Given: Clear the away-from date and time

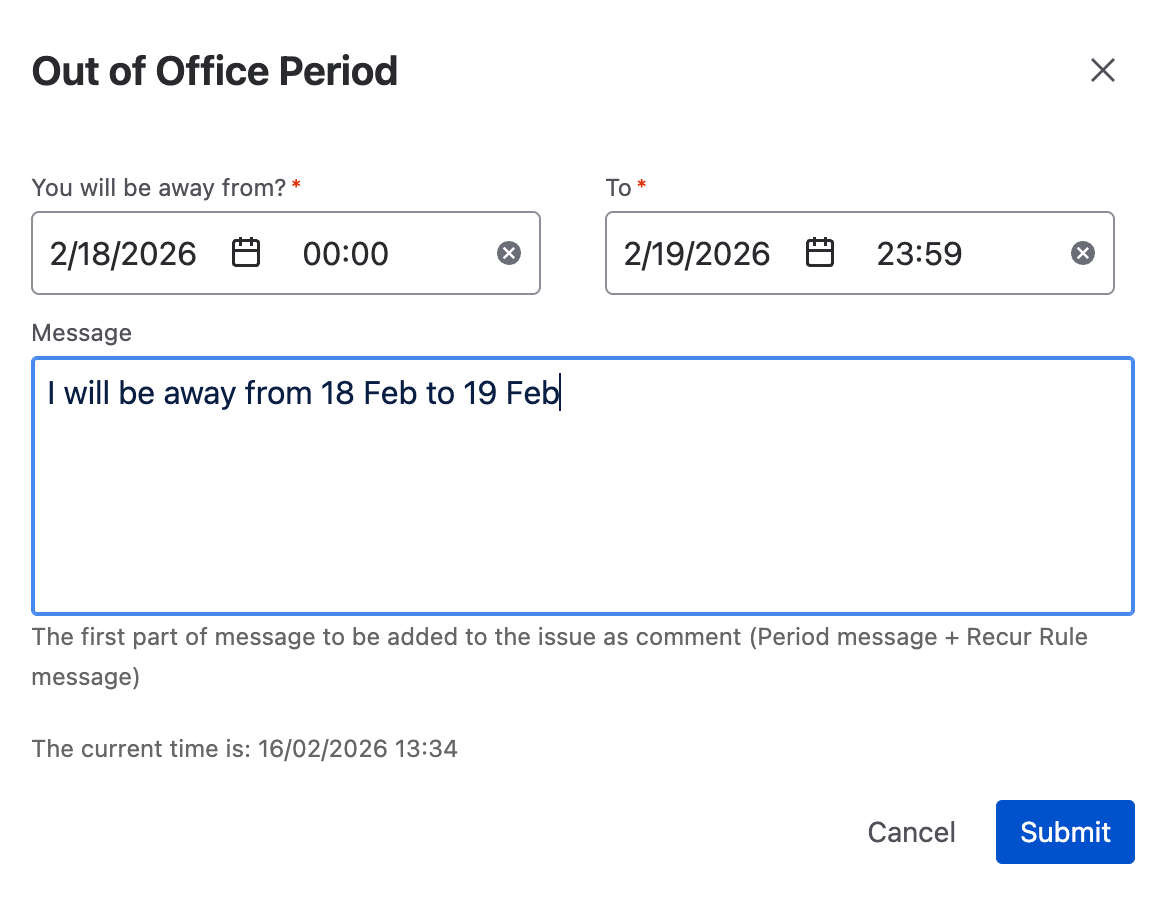Looking at the screenshot, I should [x=509, y=254].
